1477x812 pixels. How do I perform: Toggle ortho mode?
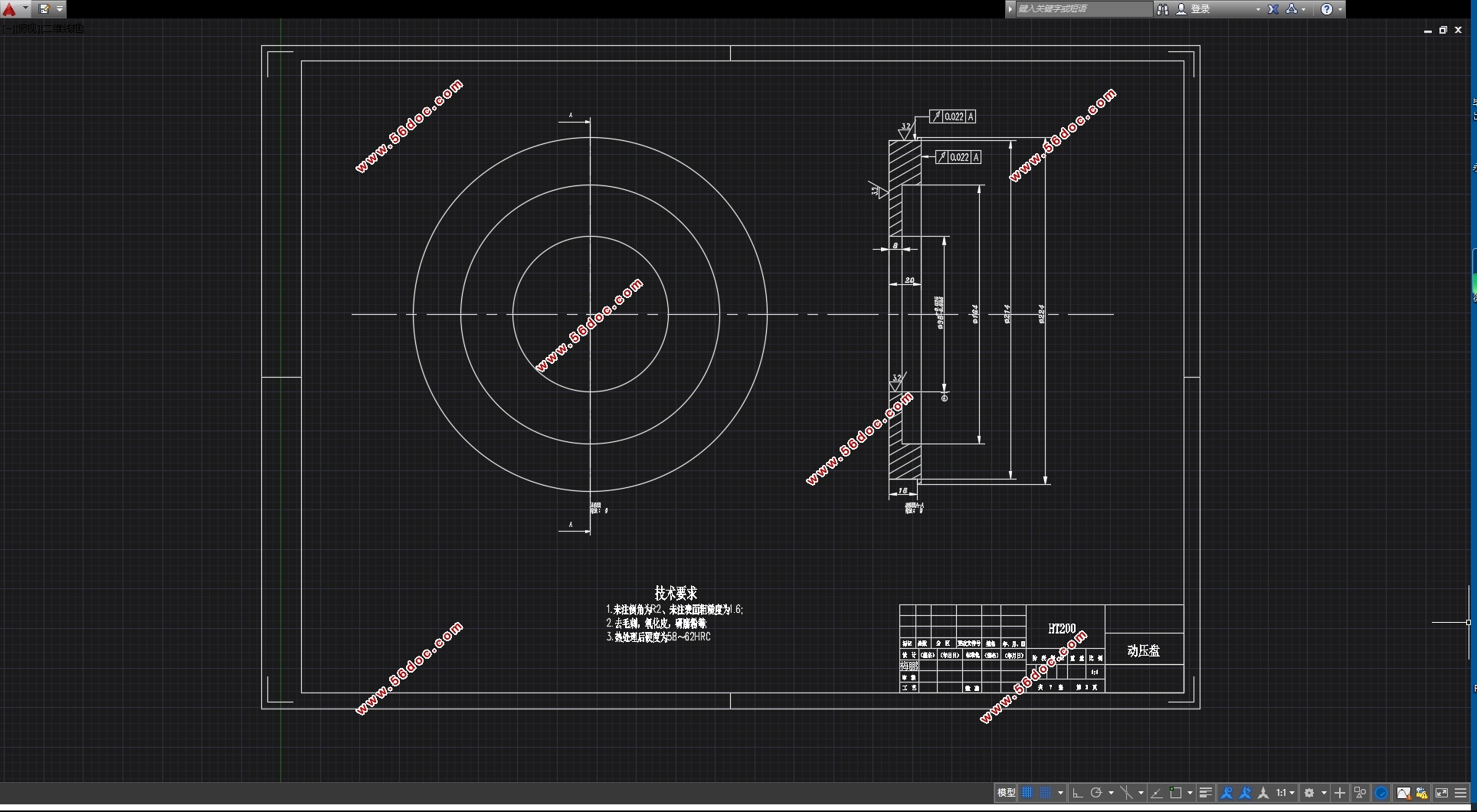tap(1077, 793)
